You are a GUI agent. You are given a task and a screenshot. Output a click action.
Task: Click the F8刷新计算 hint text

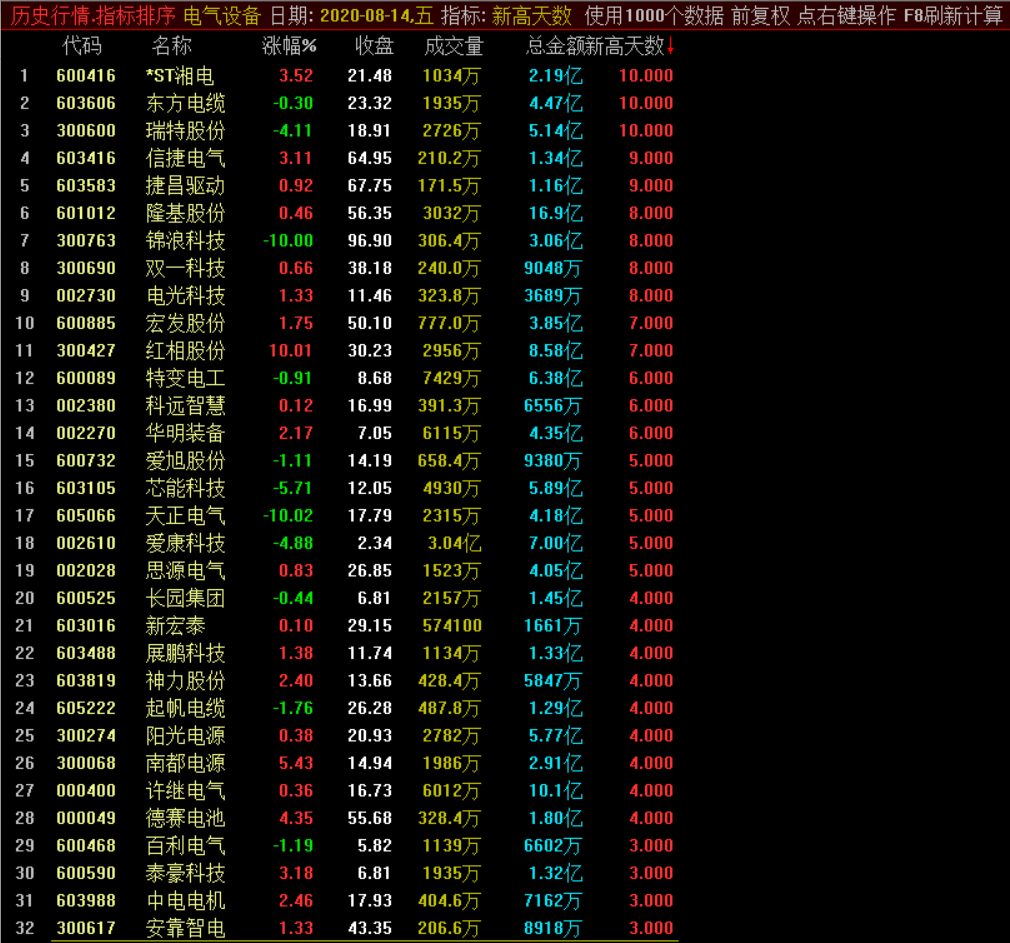point(953,15)
